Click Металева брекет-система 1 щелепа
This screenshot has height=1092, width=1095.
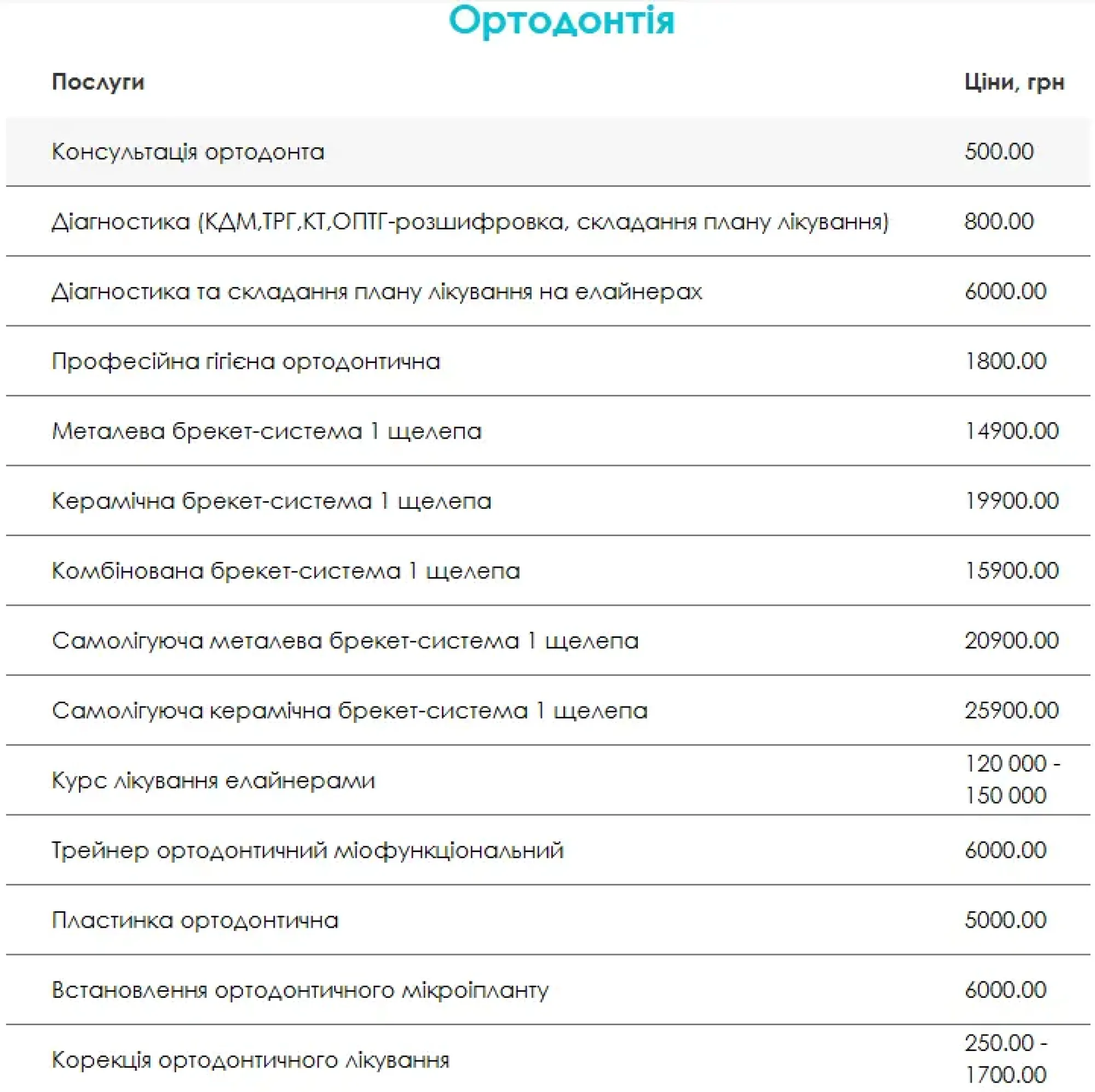point(267,432)
